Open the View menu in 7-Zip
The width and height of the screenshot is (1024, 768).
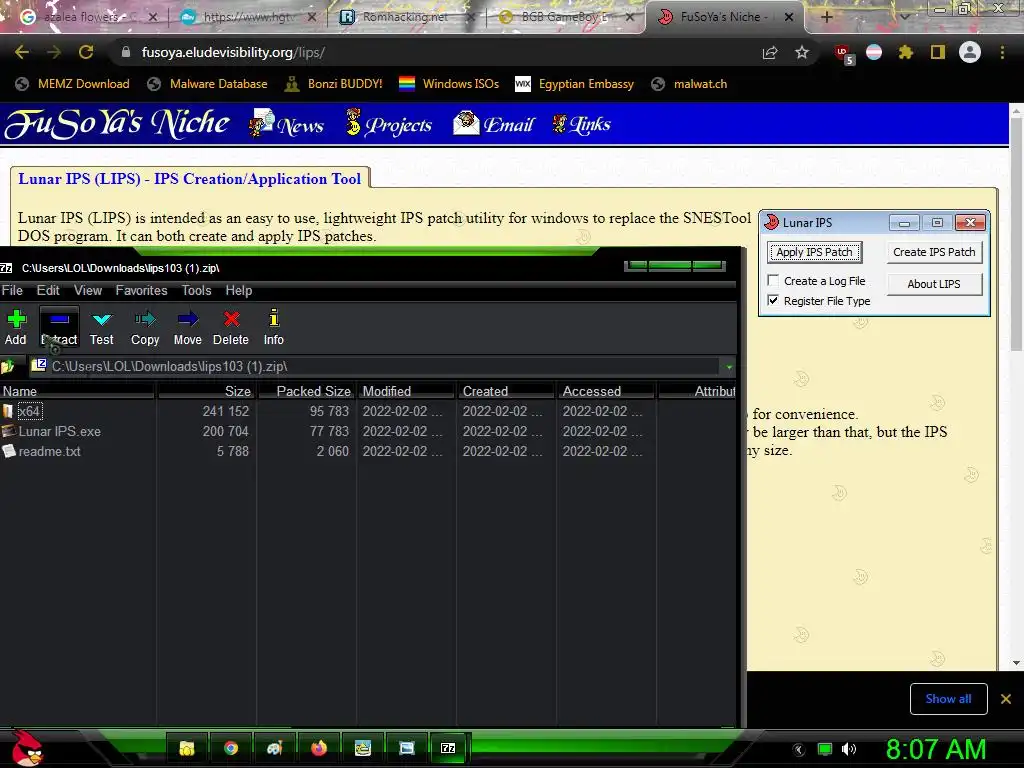(88, 291)
